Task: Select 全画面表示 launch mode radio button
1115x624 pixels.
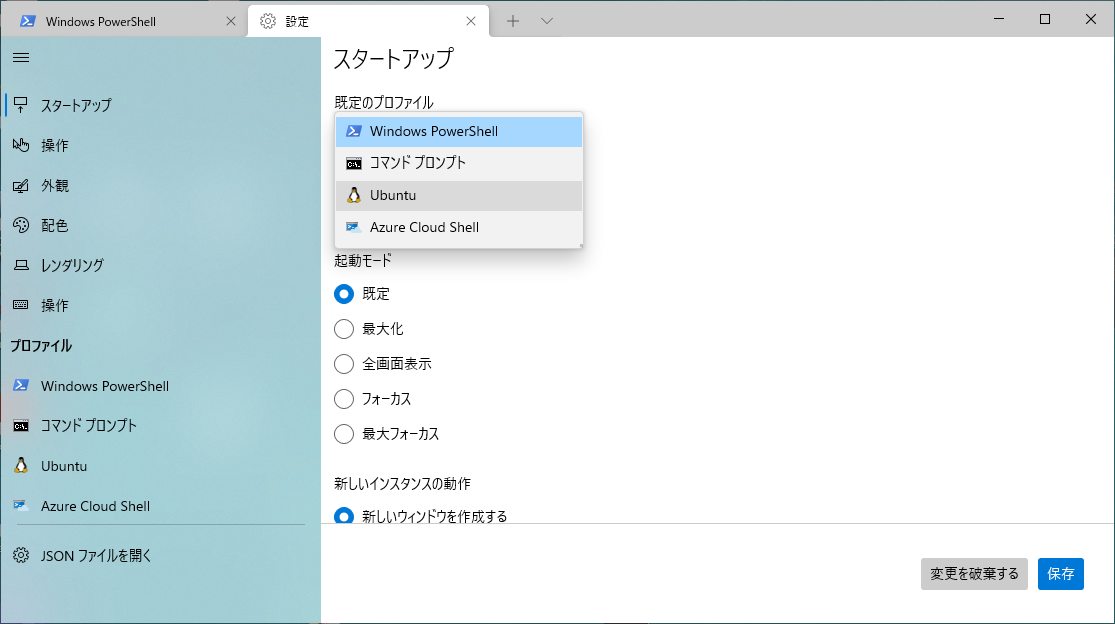Action: pyautogui.click(x=344, y=364)
